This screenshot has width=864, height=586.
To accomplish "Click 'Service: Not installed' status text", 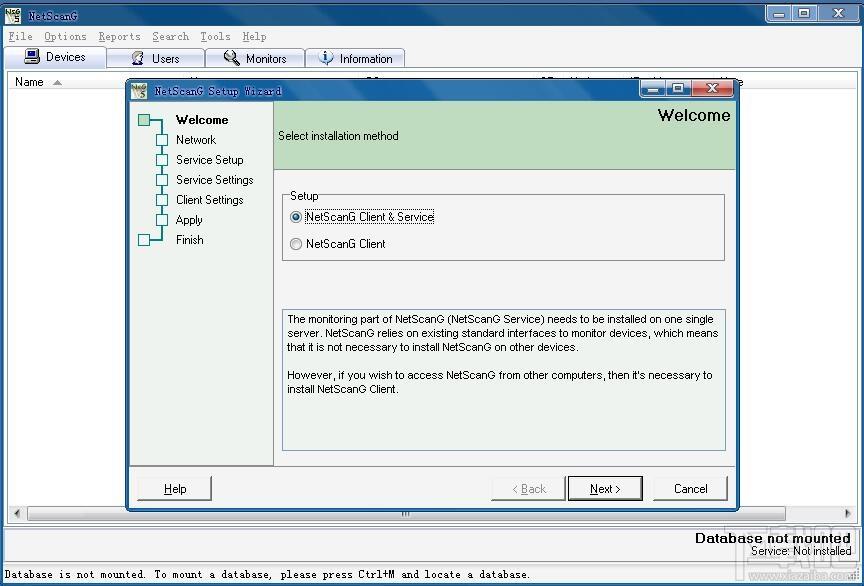I will tap(801, 551).
